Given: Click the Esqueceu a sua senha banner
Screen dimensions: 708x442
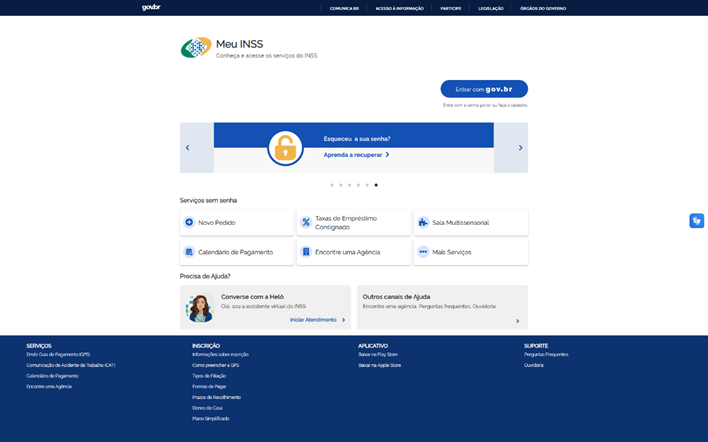Looking at the screenshot, I should pos(354,148).
